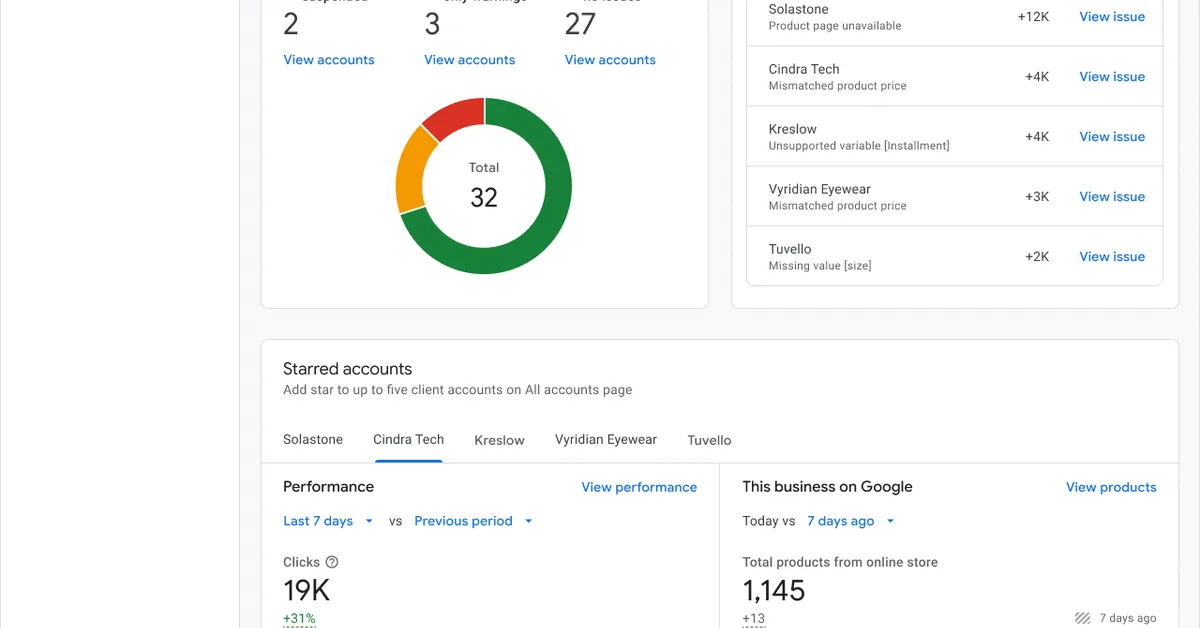Open the Previous period comparison dropdown
Image resolution: width=1200 pixels, height=628 pixels.
[473, 521]
